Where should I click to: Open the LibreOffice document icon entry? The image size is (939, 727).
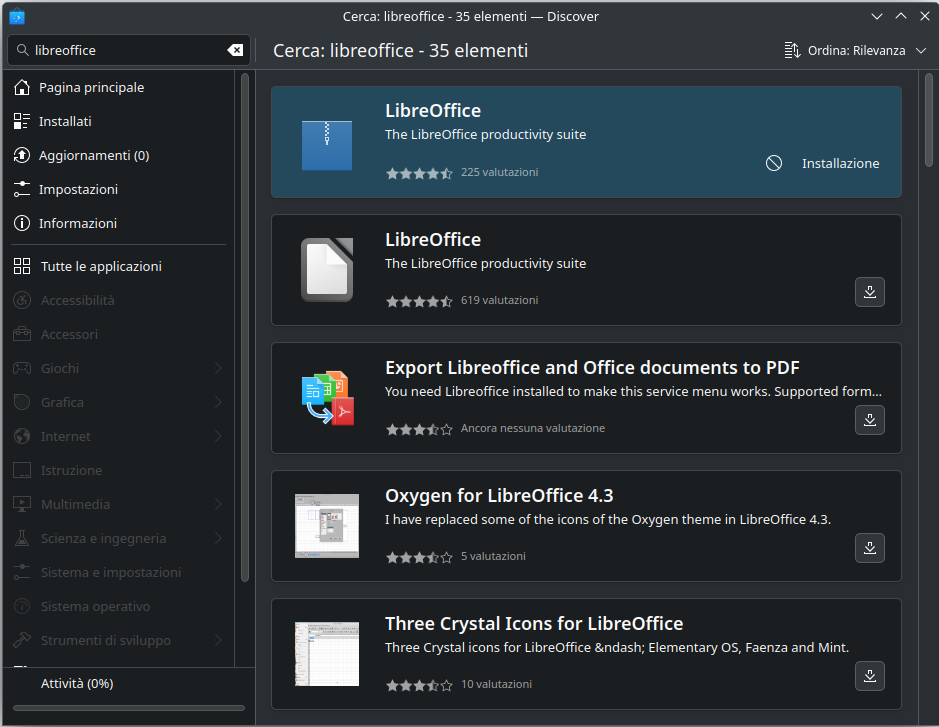pos(327,270)
